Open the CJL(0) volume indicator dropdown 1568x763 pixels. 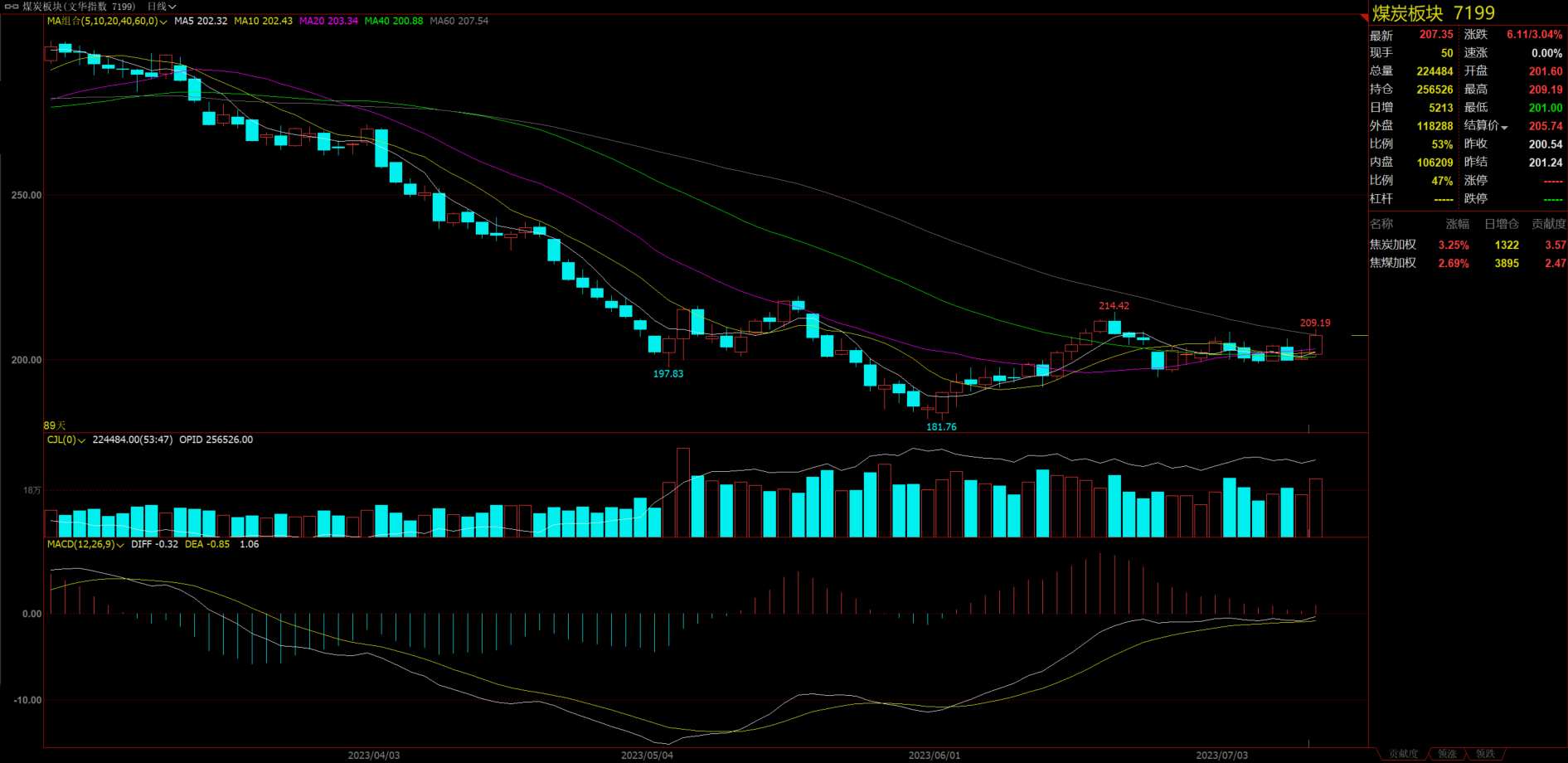point(66,440)
